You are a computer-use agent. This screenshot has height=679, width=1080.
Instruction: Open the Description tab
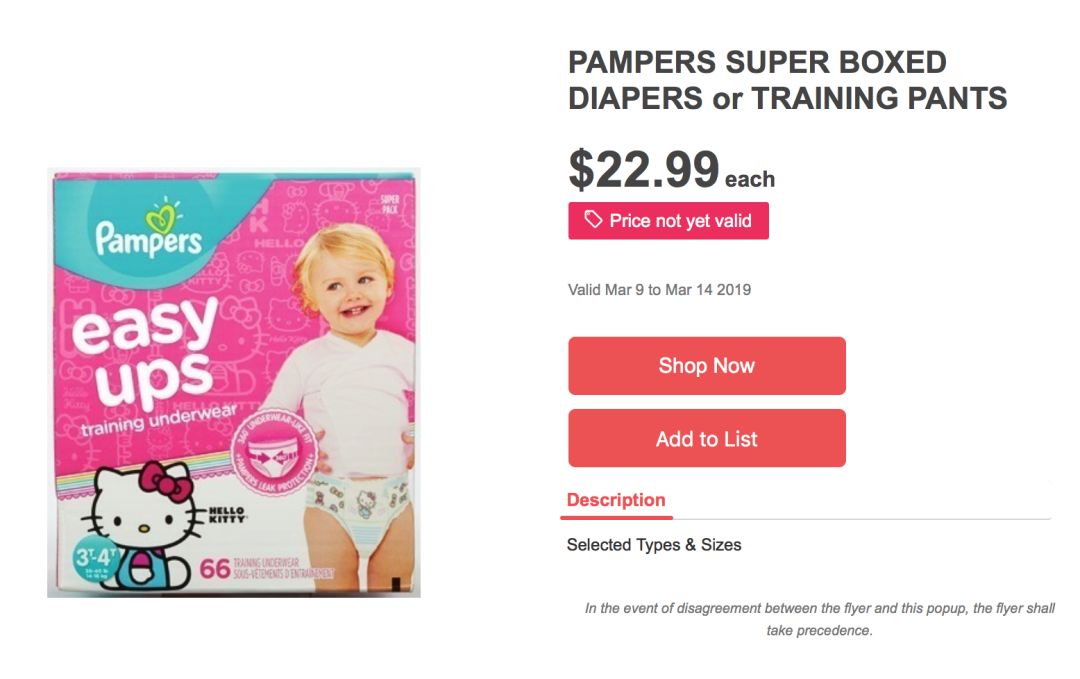coord(616,501)
